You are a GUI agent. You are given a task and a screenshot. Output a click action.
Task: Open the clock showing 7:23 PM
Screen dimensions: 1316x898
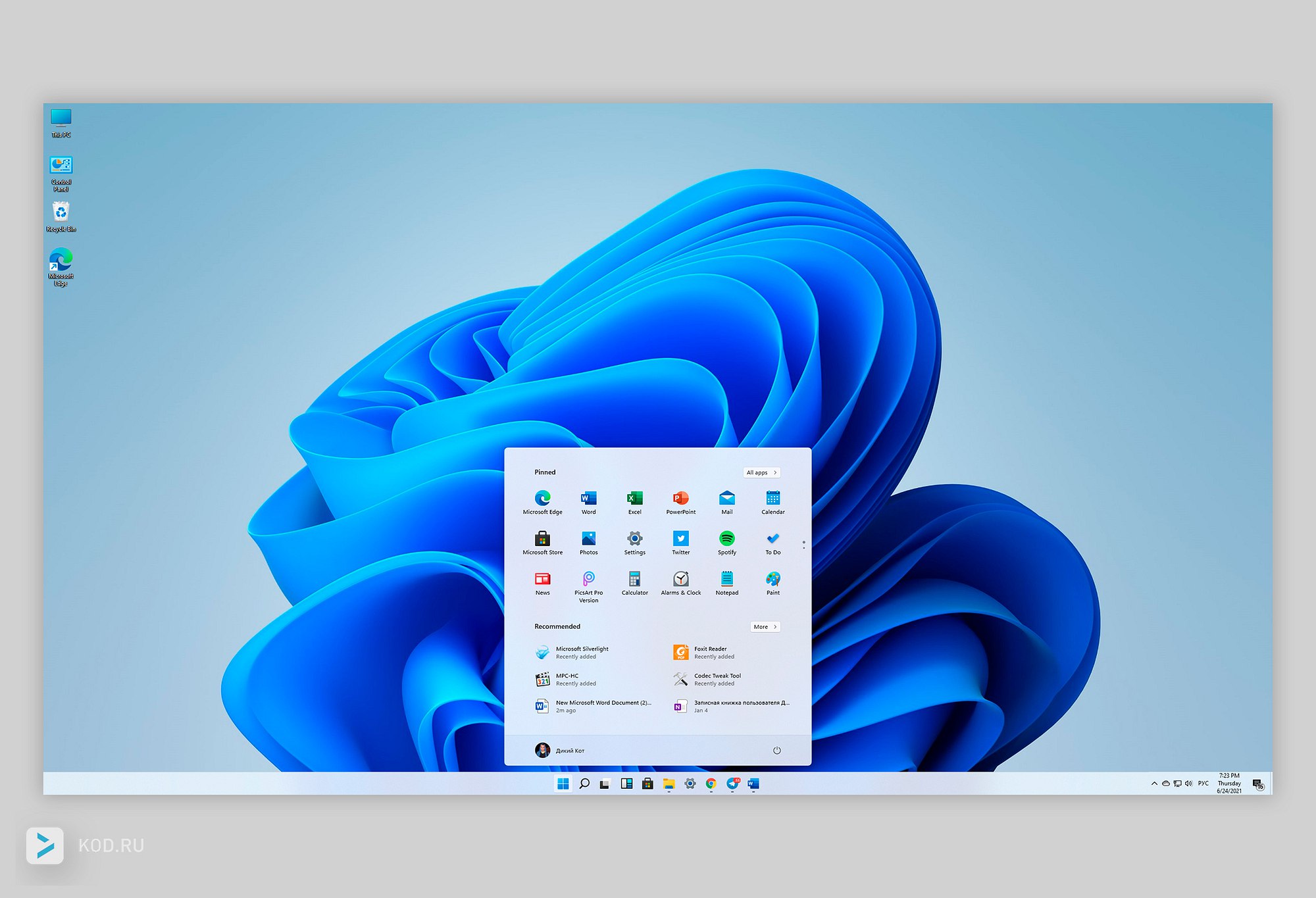click(x=1229, y=784)
